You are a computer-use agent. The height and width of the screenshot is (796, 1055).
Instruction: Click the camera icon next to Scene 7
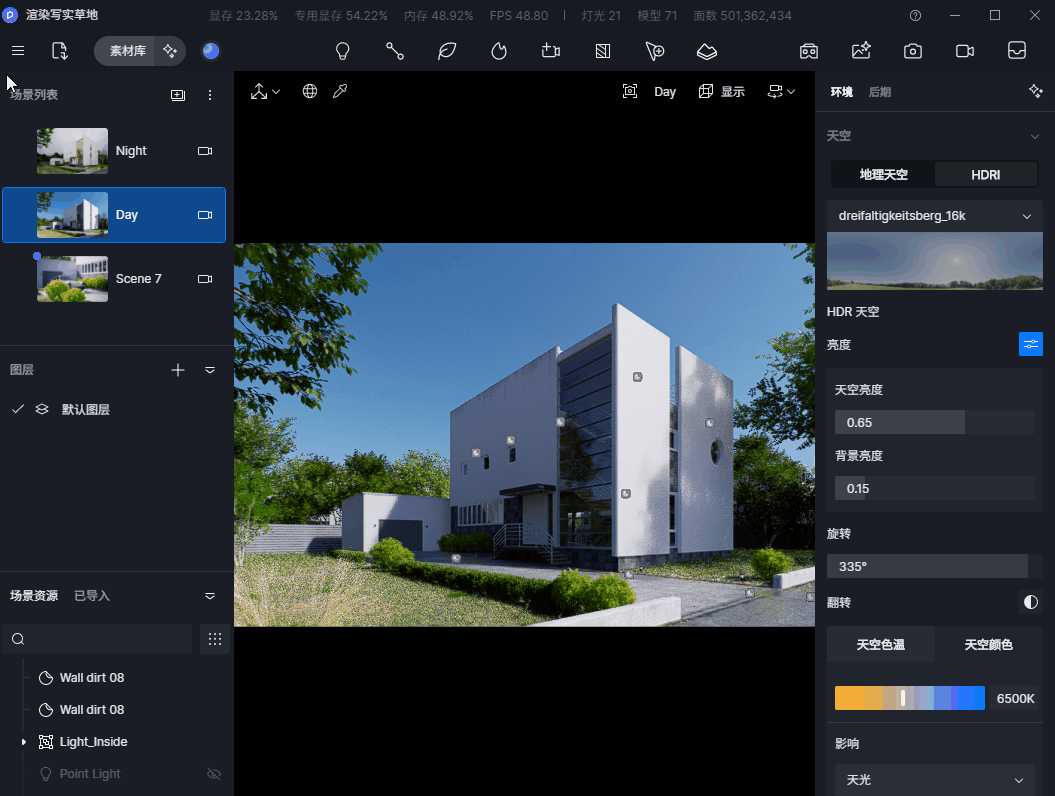pos(205,279)
